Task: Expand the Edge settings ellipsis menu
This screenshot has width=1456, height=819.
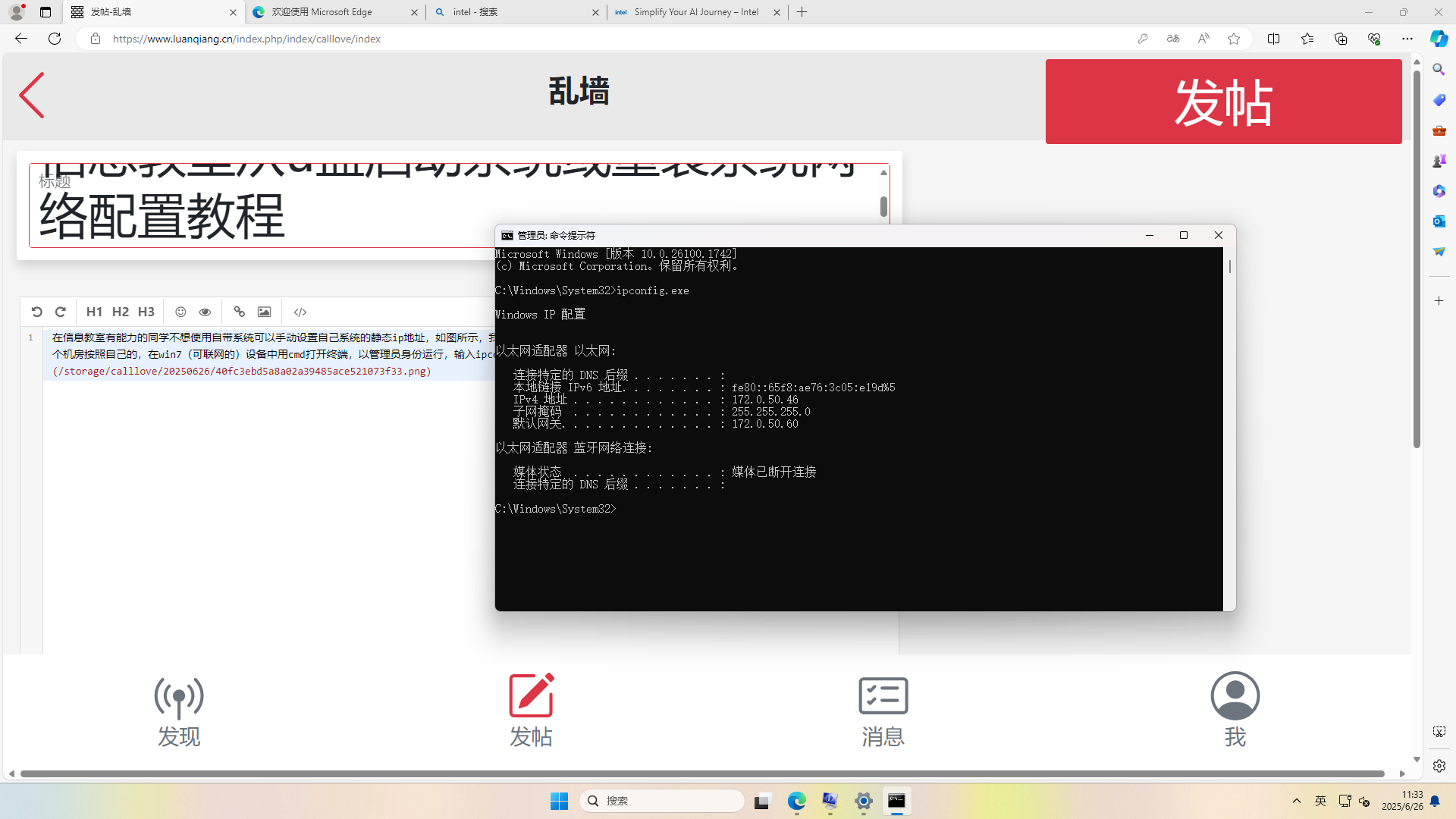Action: click(x=1407, y=39)
